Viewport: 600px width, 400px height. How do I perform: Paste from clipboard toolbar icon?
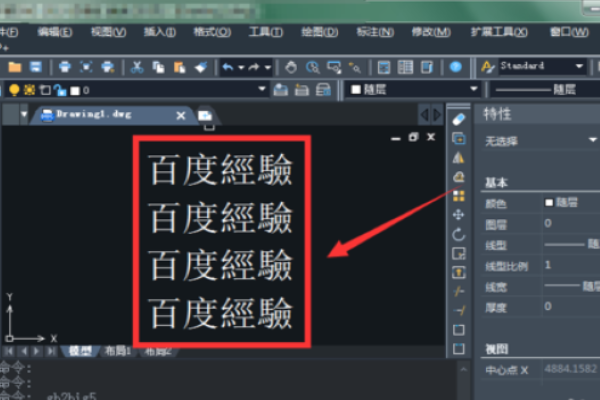179,67
